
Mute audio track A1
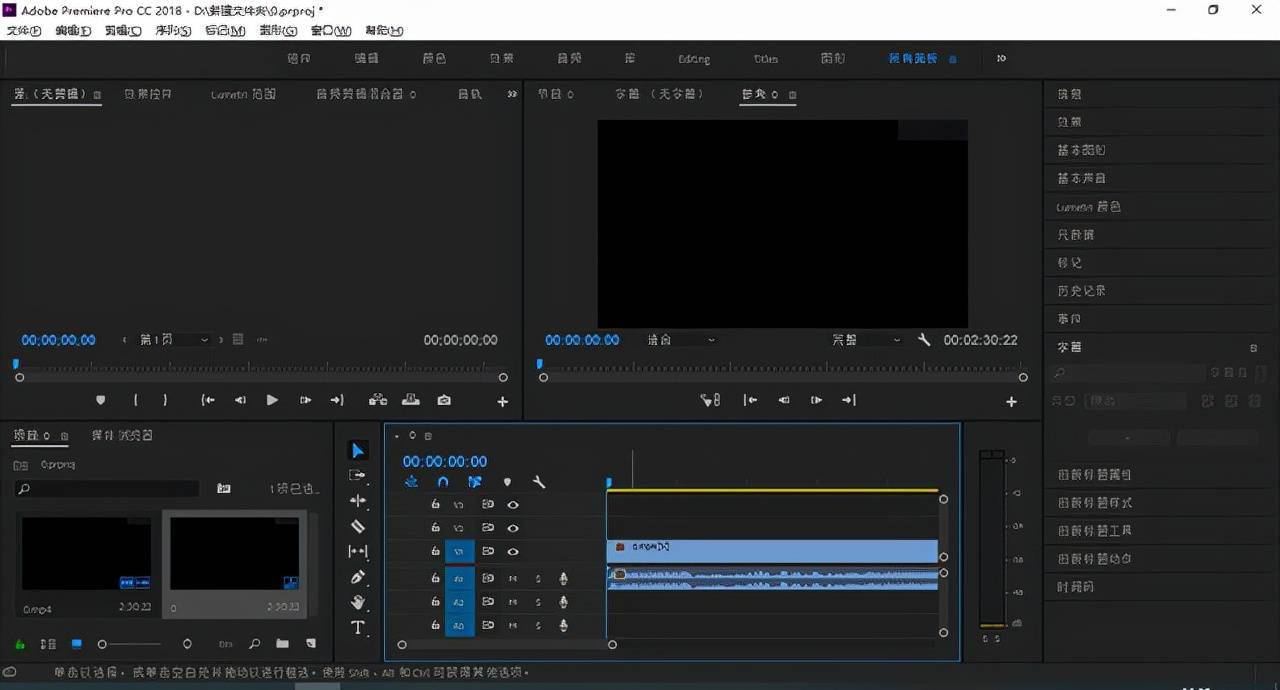513,577
